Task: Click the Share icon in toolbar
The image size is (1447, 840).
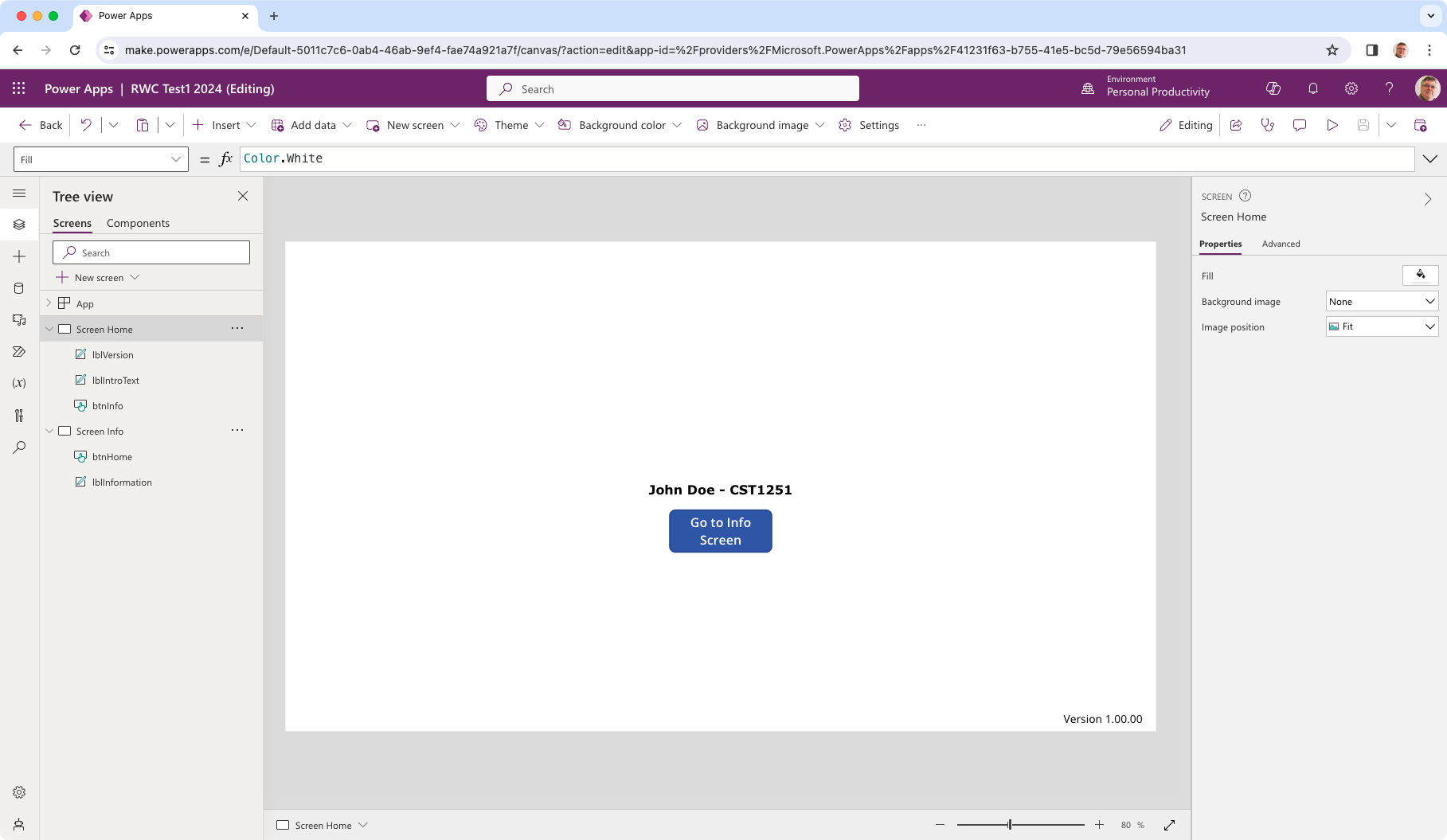Action: point(1236,125)
